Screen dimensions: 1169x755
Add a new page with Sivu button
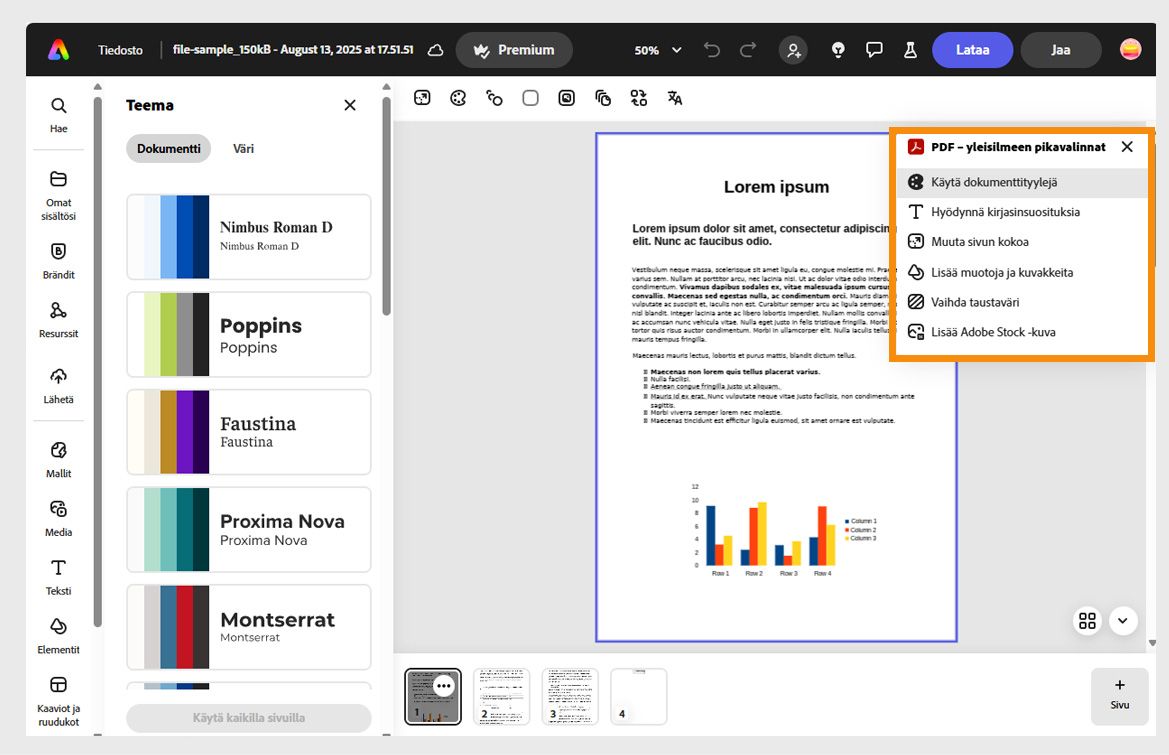click(x=1120, y=696)
